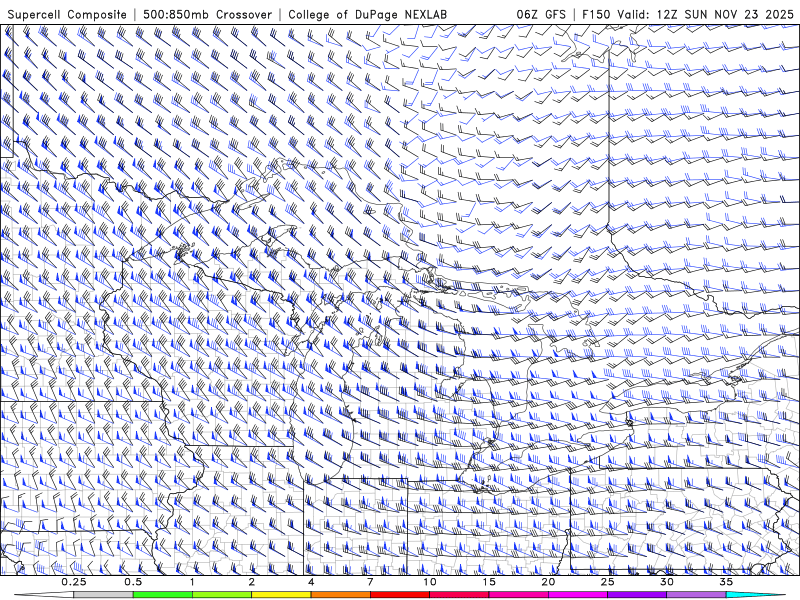Click the 'F150' forecast hour text
Viewport: 800px width, 600px height.
(596, 14)
